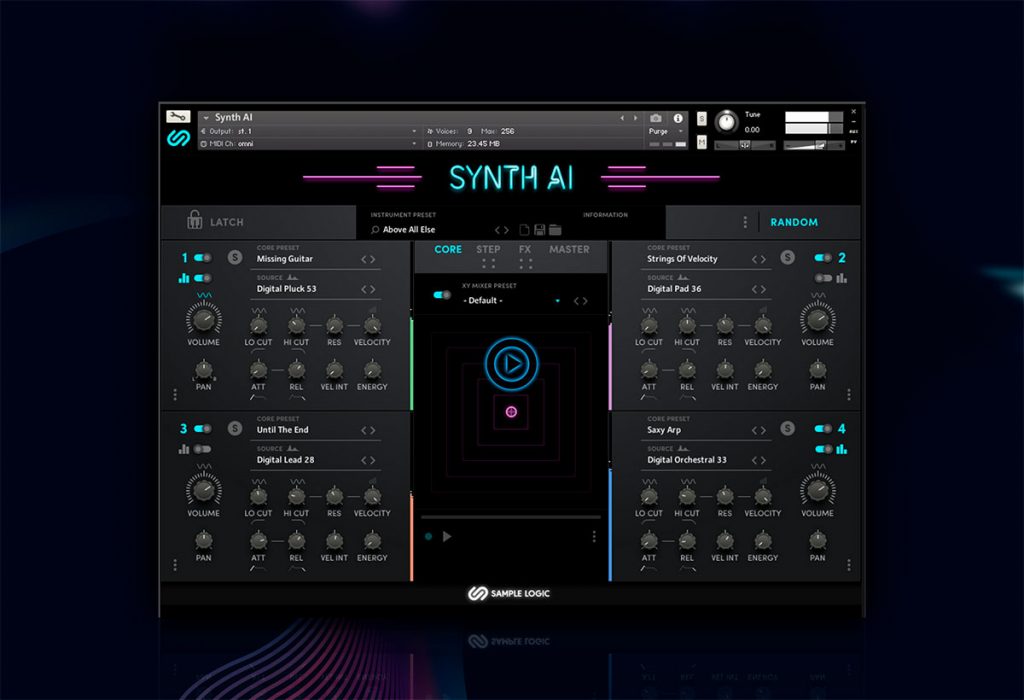1024x700 pixels.
Task: Open core 1 three-dot options menu
Action: 175,394
